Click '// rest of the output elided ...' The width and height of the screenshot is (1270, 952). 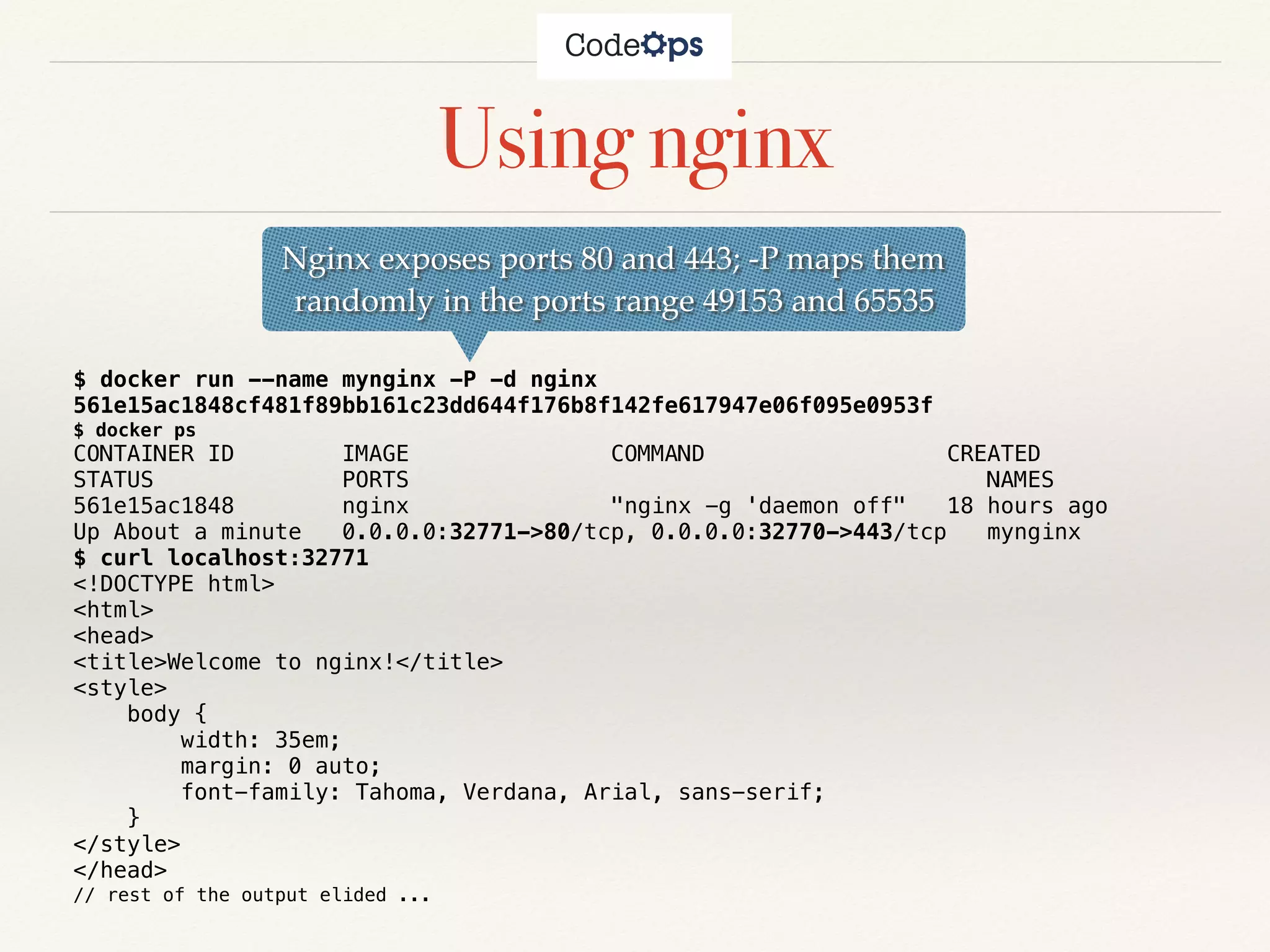tap(252, 895)
